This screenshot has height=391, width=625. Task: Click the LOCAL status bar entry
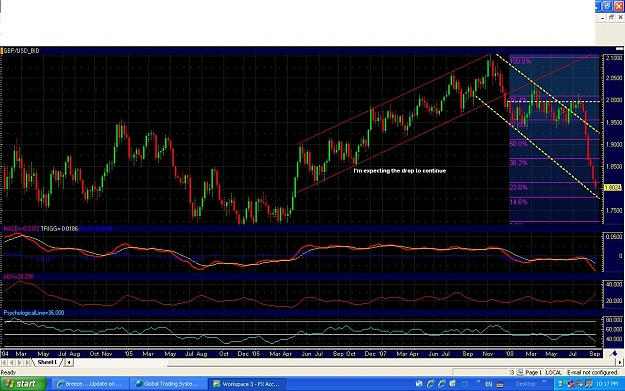(553, 373)
